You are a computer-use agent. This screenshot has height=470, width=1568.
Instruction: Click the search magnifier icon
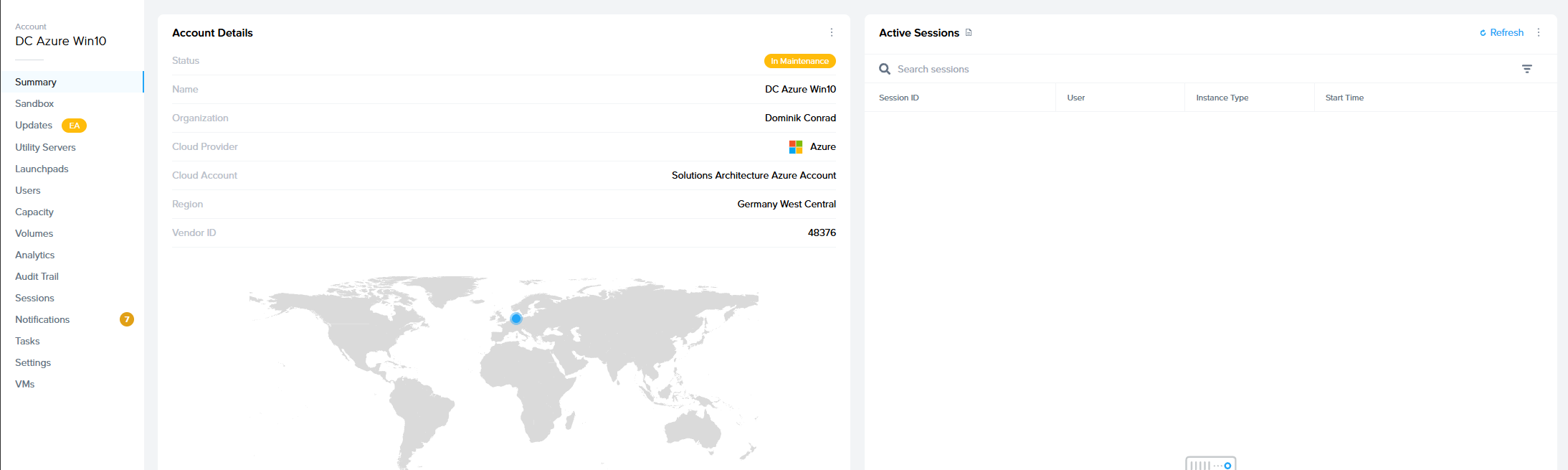885,69
